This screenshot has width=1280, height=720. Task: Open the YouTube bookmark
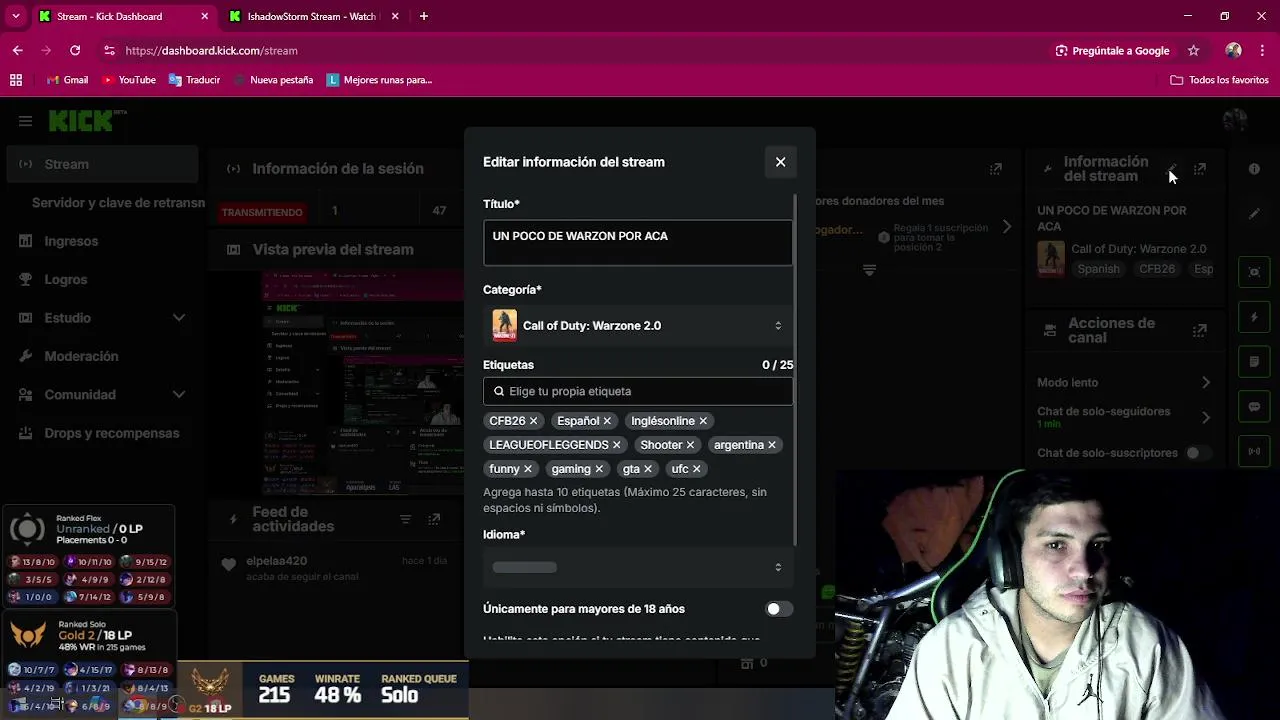pos(128,80)
